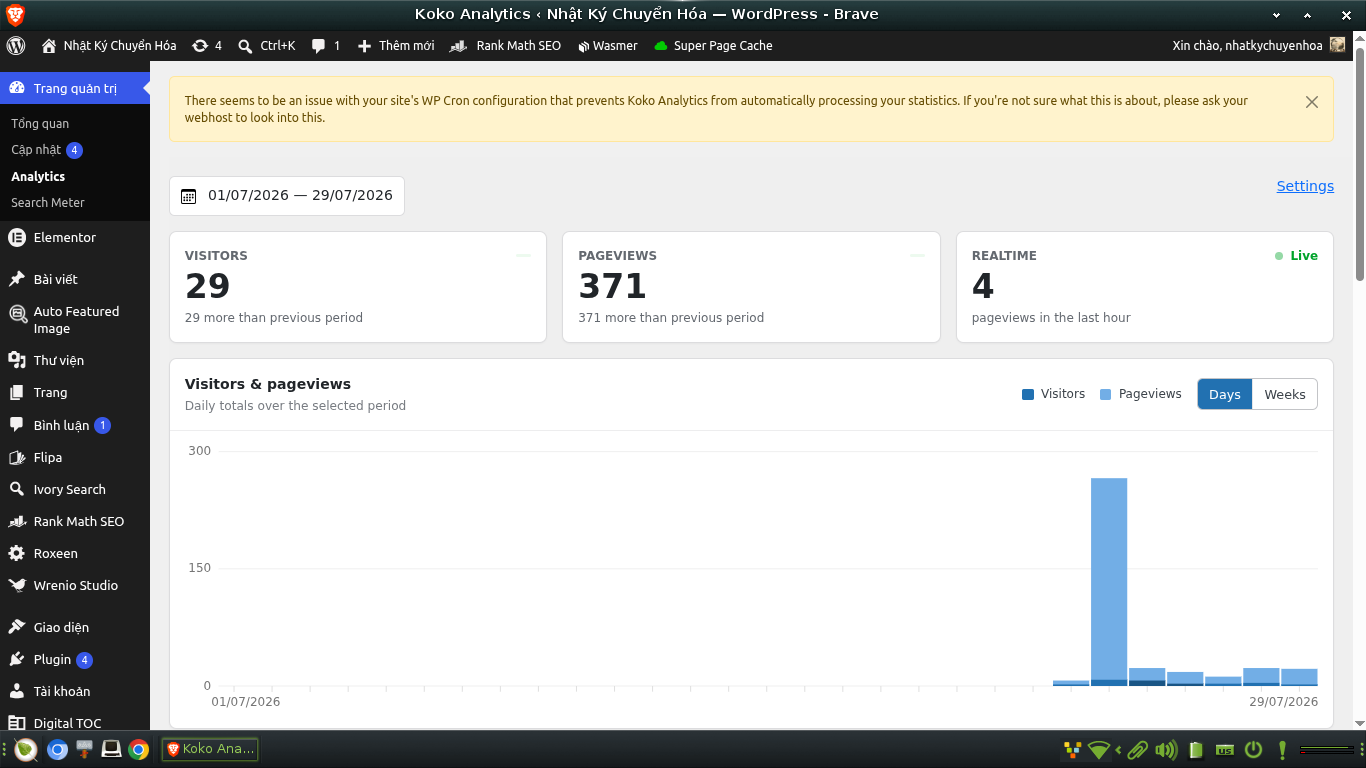Click the user avatar next to nhatkychuyenhoa

pos(1338,45)
